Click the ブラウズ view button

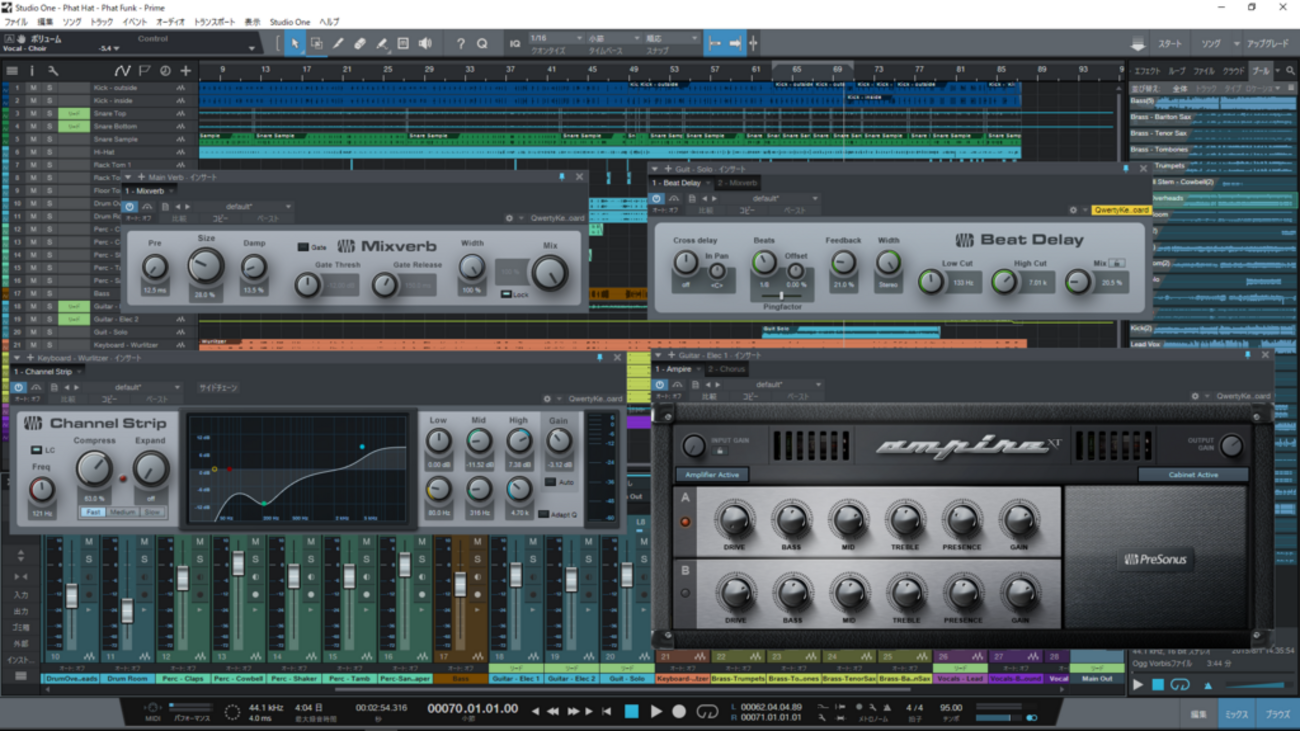1277,715
